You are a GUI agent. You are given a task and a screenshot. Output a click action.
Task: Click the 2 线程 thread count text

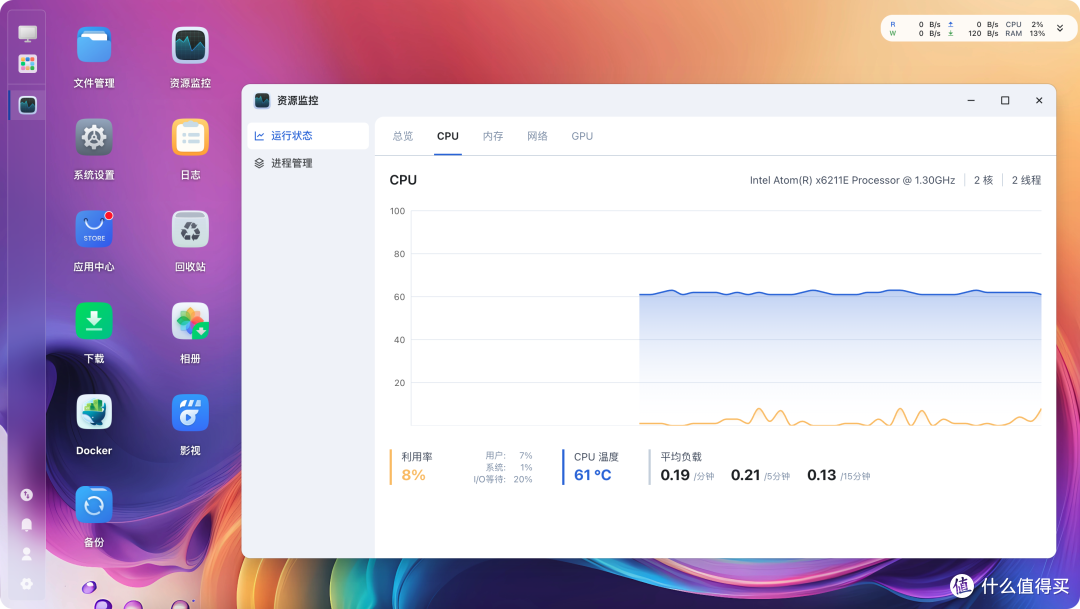1026,180
